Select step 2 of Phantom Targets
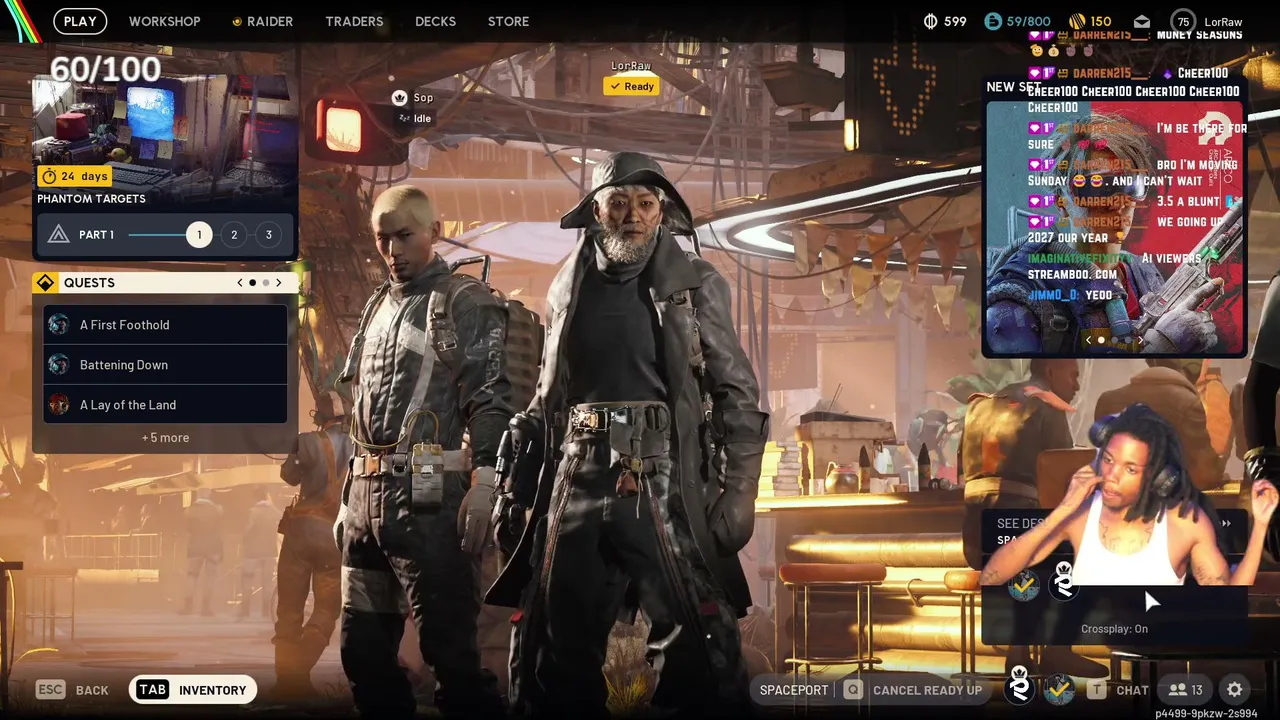Screen dimensions: 1280x720 [234, 234]
